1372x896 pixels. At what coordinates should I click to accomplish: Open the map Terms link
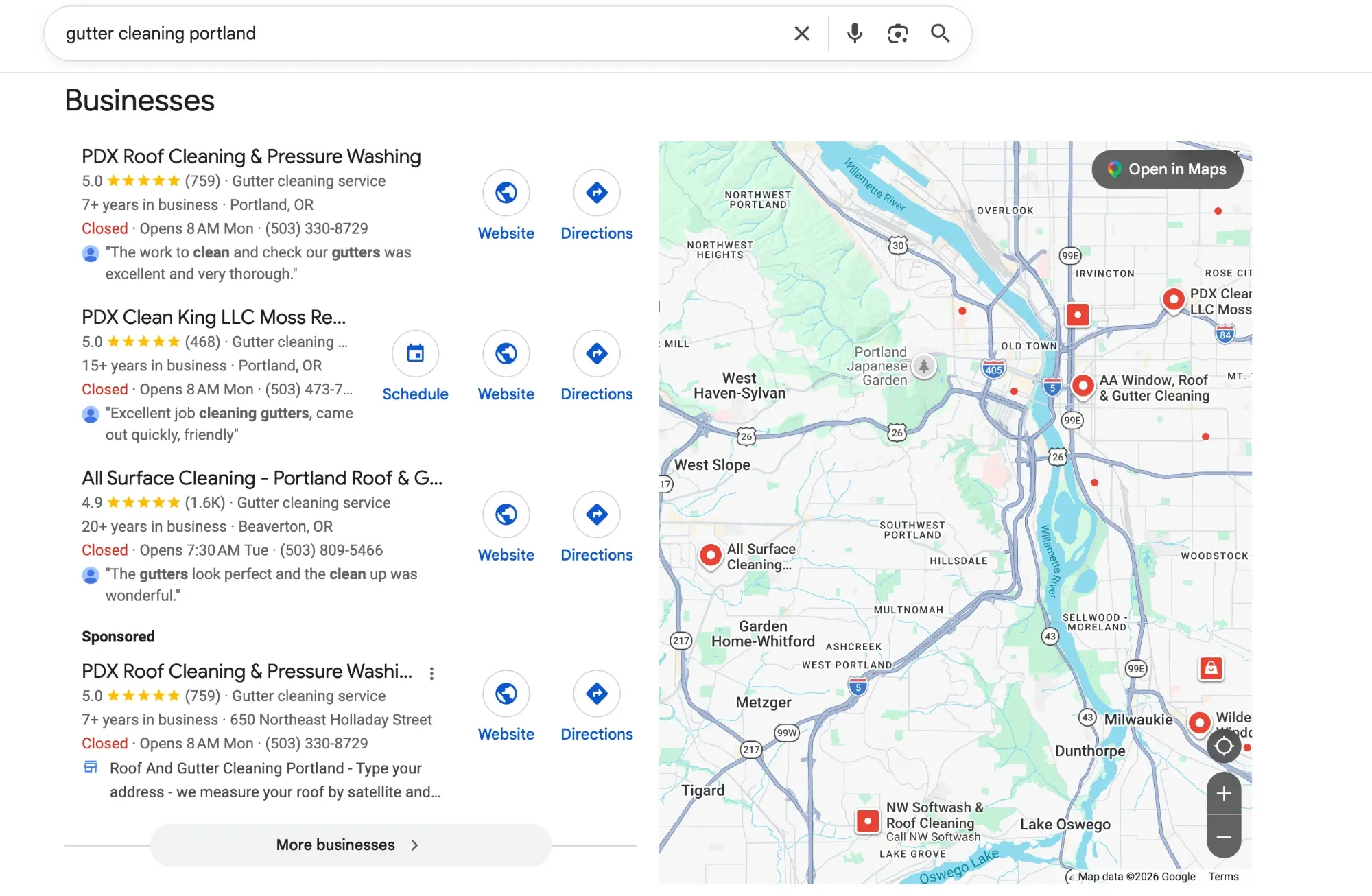(1223, 876)
